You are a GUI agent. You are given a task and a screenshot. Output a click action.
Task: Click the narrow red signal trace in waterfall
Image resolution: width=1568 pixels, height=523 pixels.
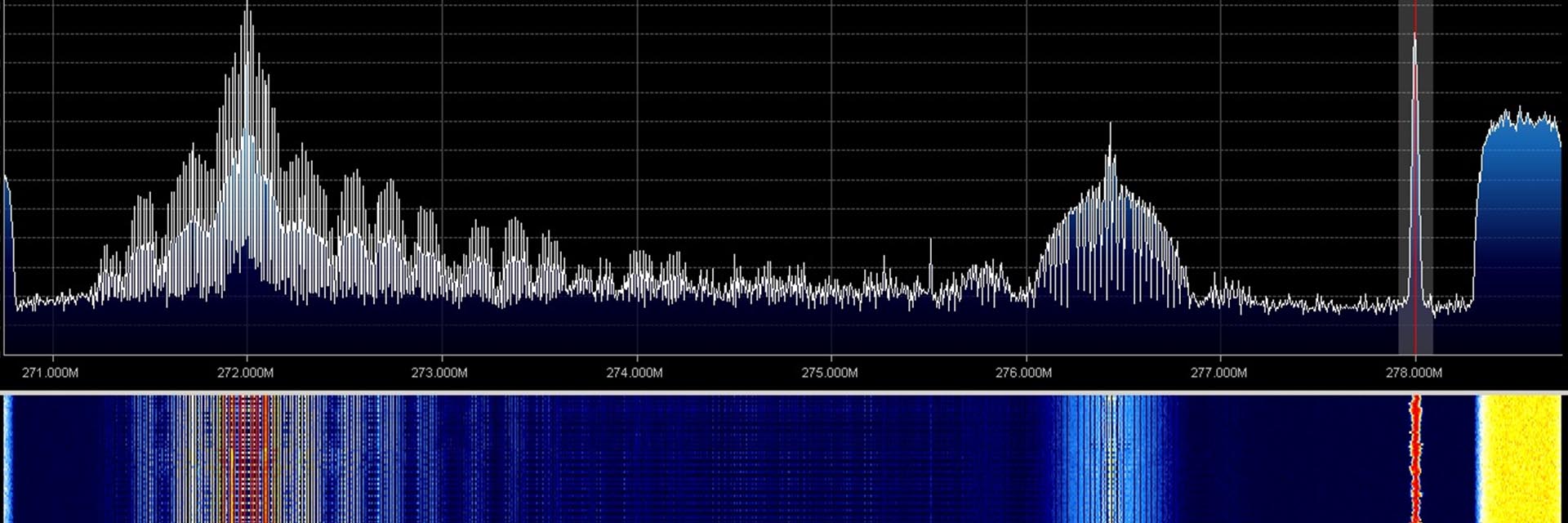coord(1415,458)
